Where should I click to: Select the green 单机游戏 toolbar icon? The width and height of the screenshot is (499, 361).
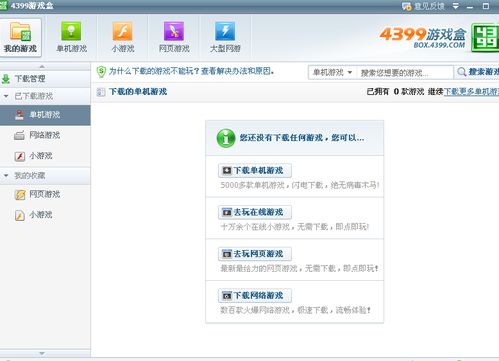71,31
